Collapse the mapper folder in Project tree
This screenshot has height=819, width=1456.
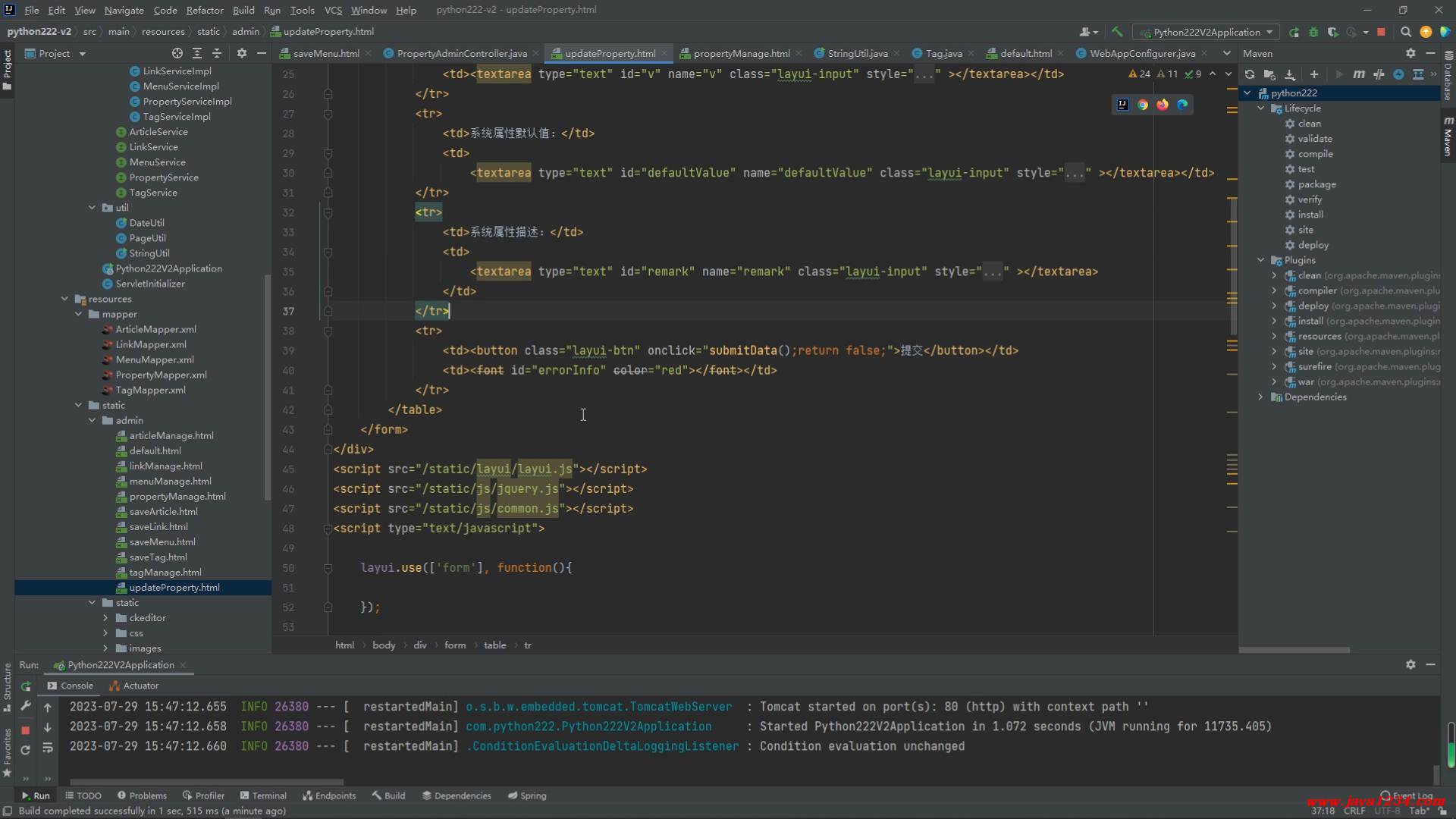pos(79,314)
